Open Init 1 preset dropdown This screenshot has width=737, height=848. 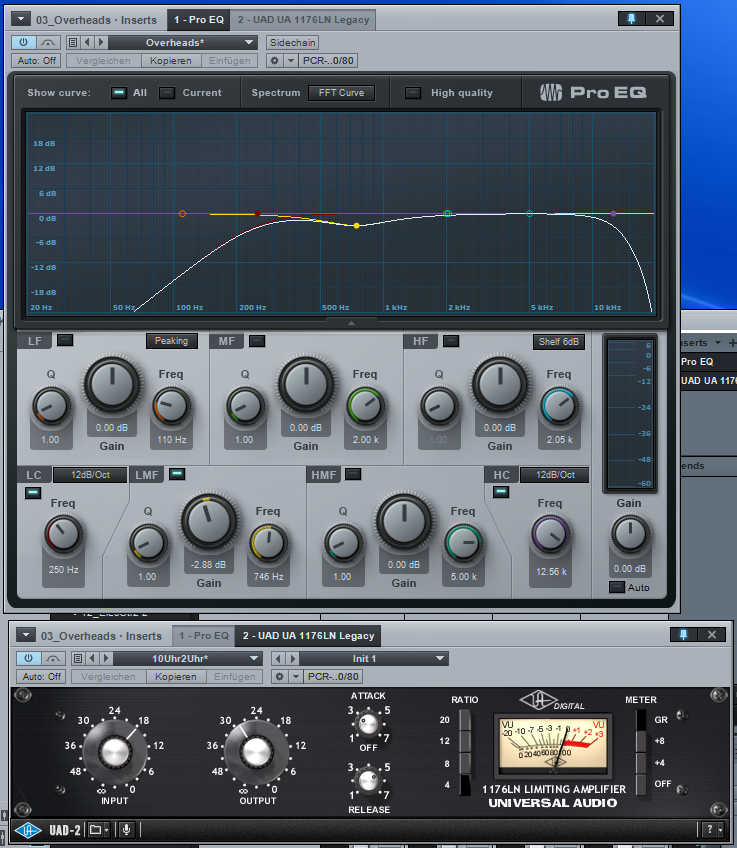373,658
